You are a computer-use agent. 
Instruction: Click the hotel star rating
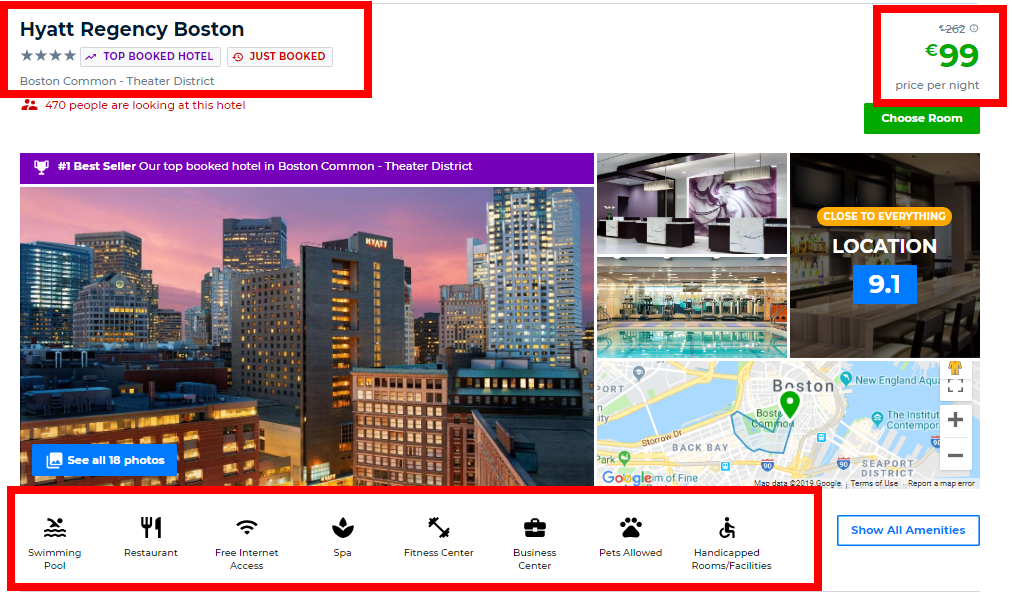(x=48, y=56)
